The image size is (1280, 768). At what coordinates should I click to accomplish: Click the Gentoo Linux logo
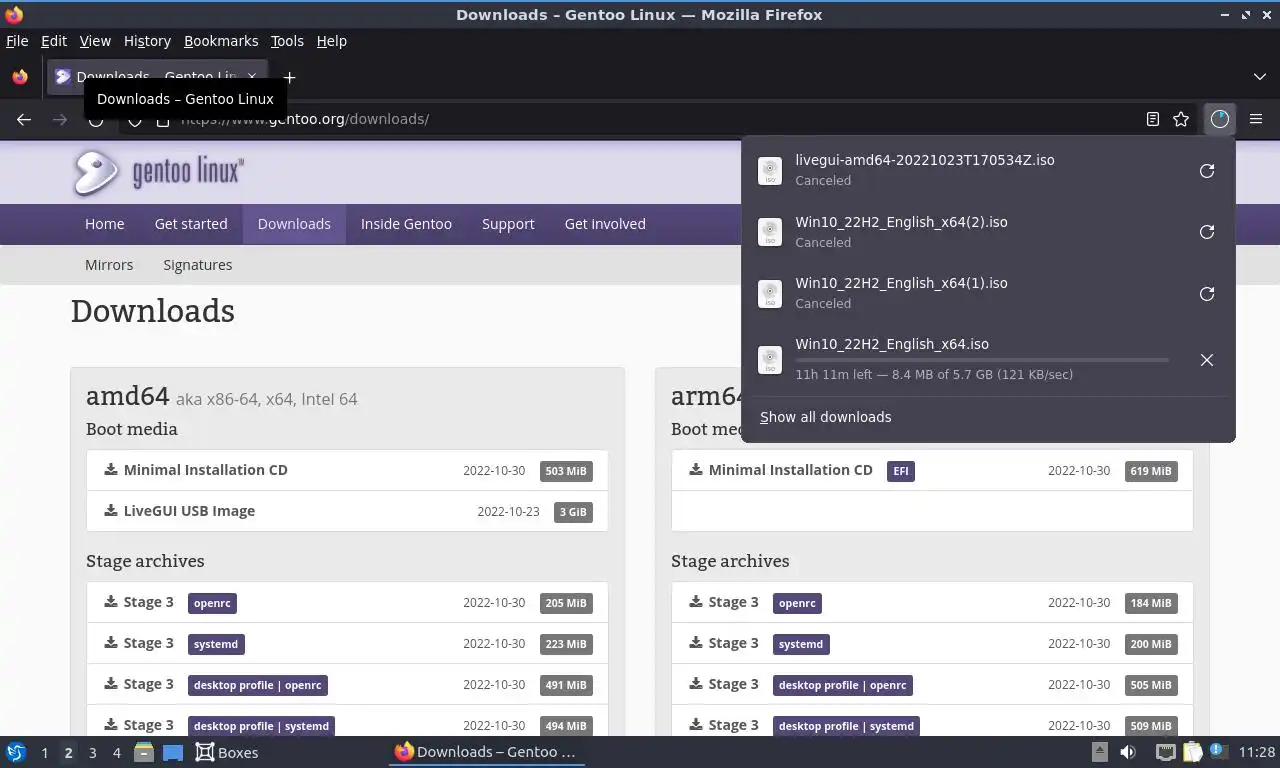coord(158,172)
